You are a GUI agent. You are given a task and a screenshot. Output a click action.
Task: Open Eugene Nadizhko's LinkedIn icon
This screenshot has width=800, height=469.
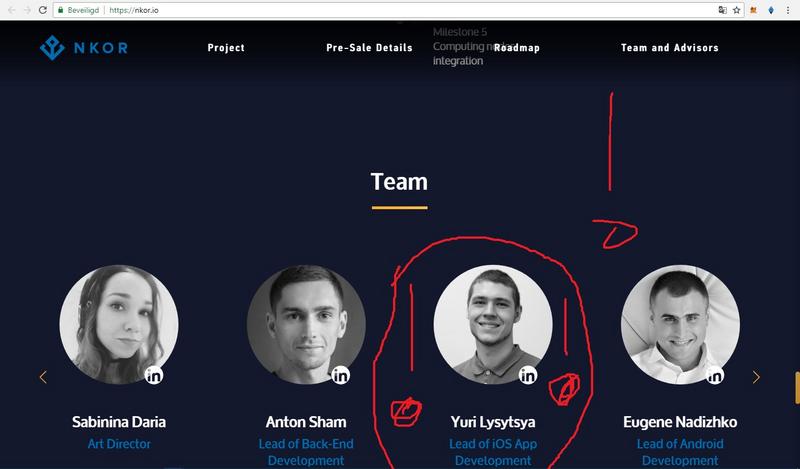click(715, 376)
